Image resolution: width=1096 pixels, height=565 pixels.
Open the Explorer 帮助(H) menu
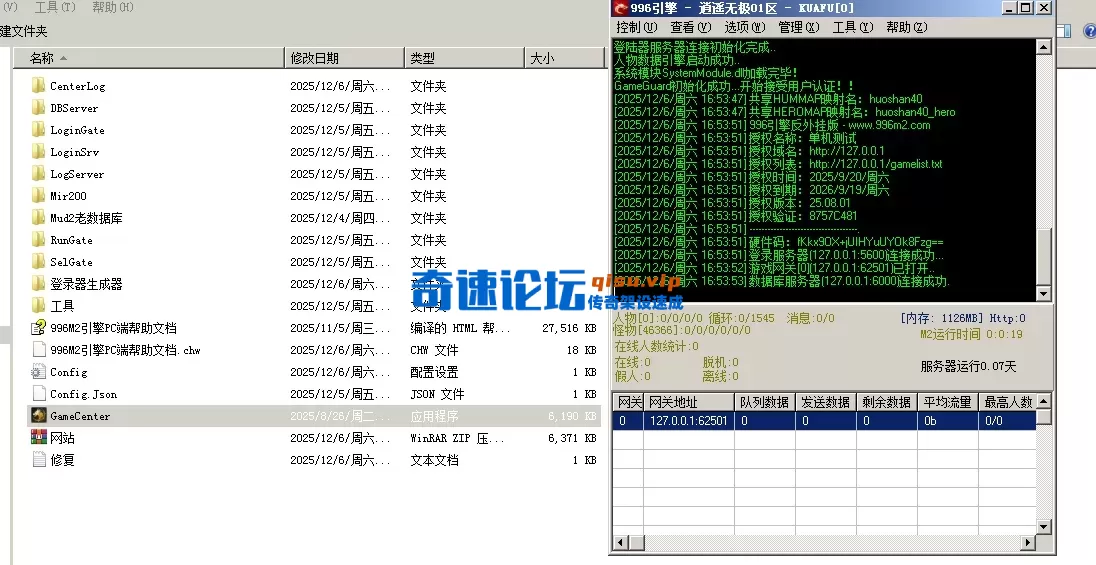pyautogui.click(x=113, y=7)
